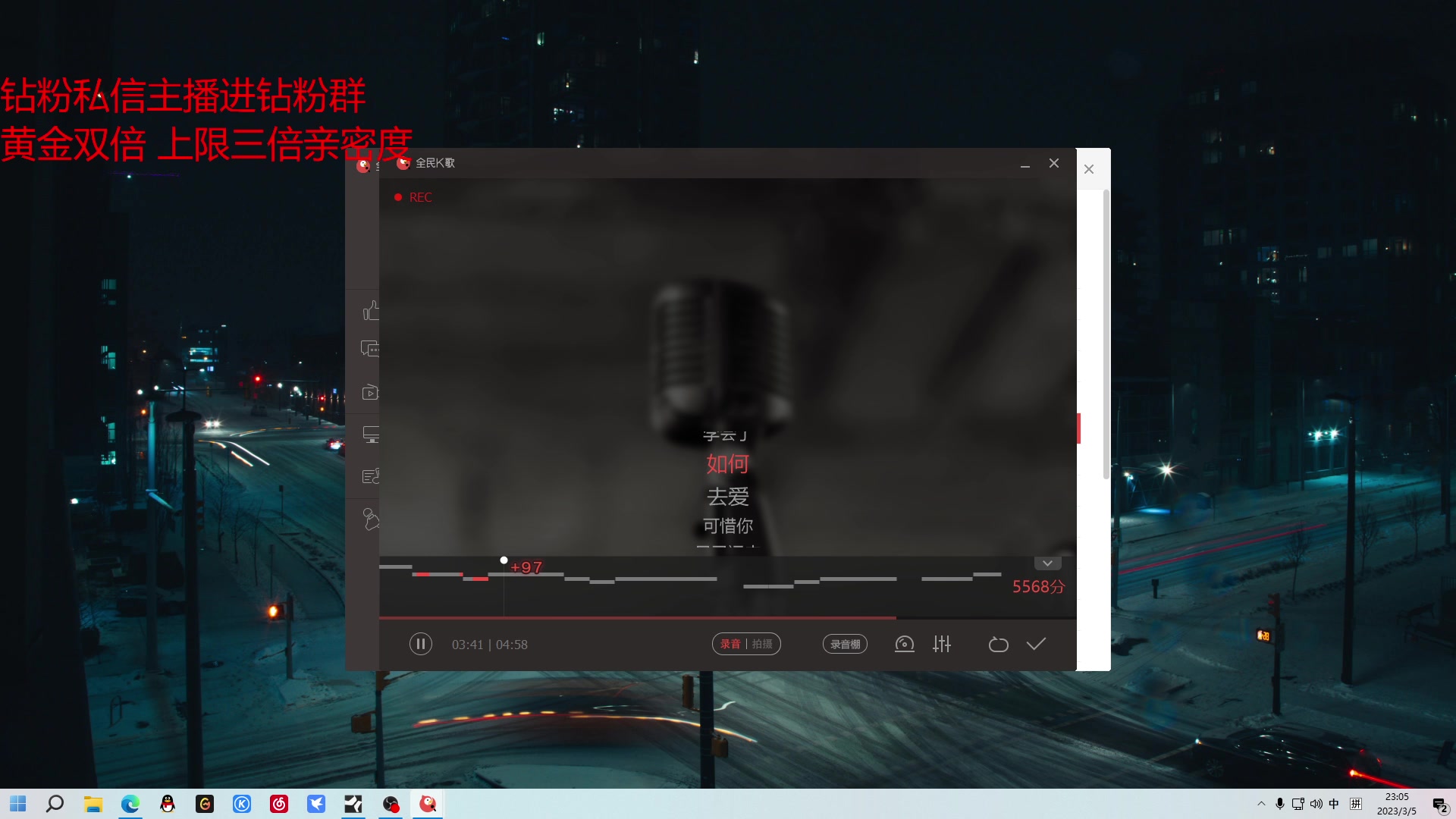
Task: Open NetEase Cloud Music in taskbar
Action: click(x=279, y=804)
